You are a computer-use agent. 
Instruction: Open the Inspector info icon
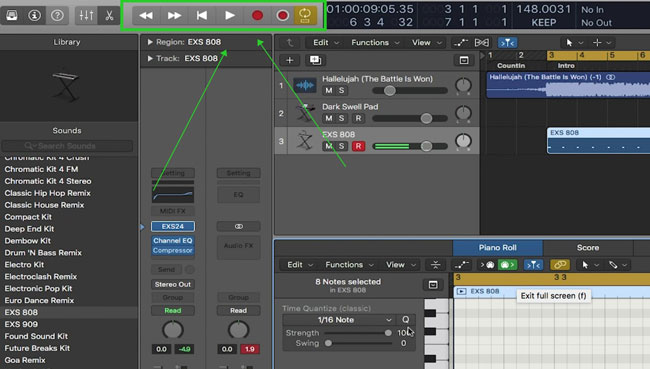[34, 15]
